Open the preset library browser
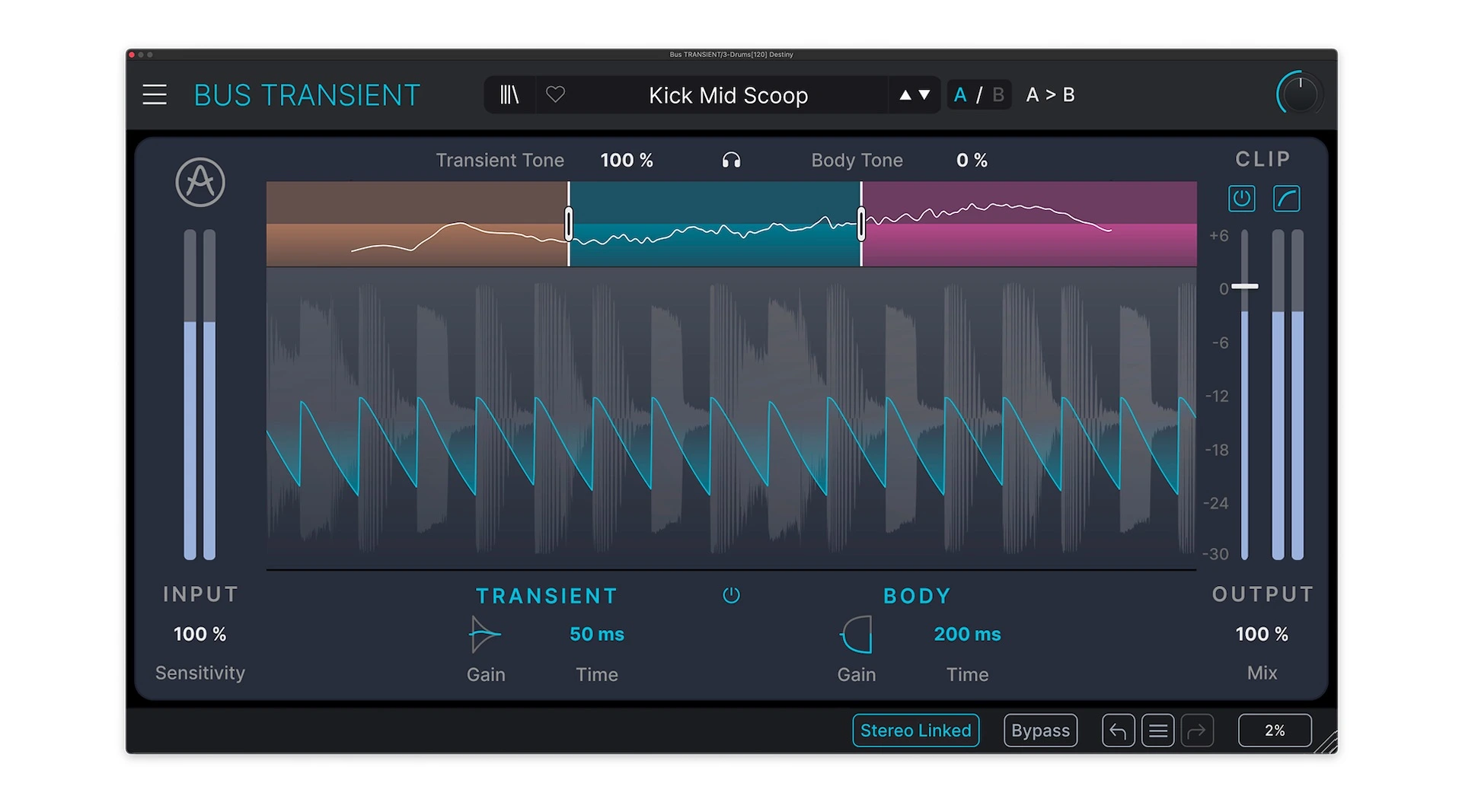 tap(509, 95)
